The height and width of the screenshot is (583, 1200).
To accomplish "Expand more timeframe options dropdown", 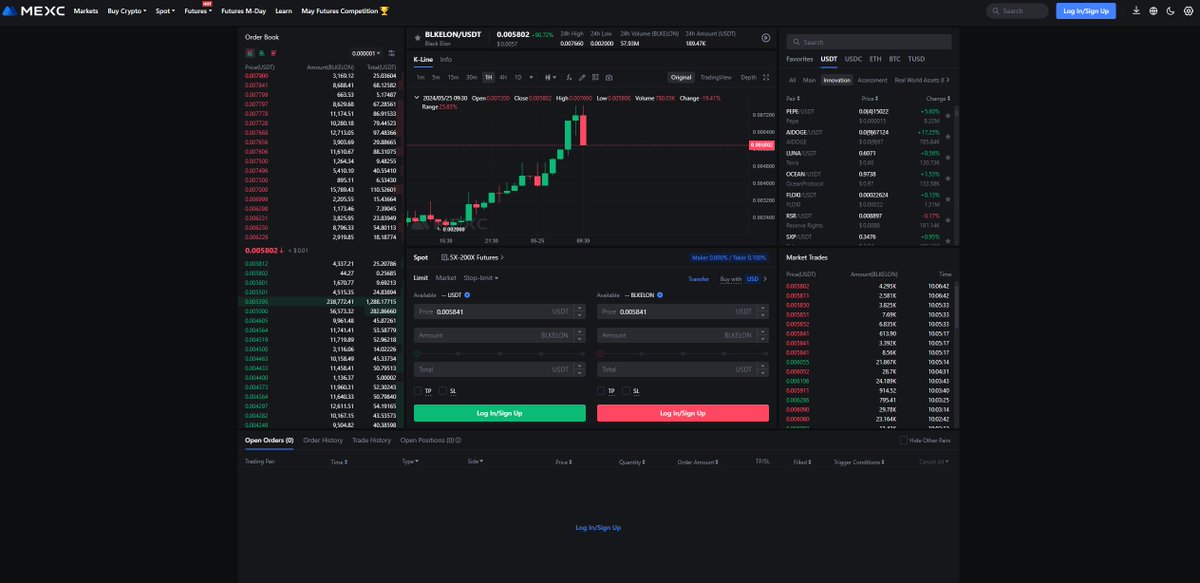I will (532, 77).
